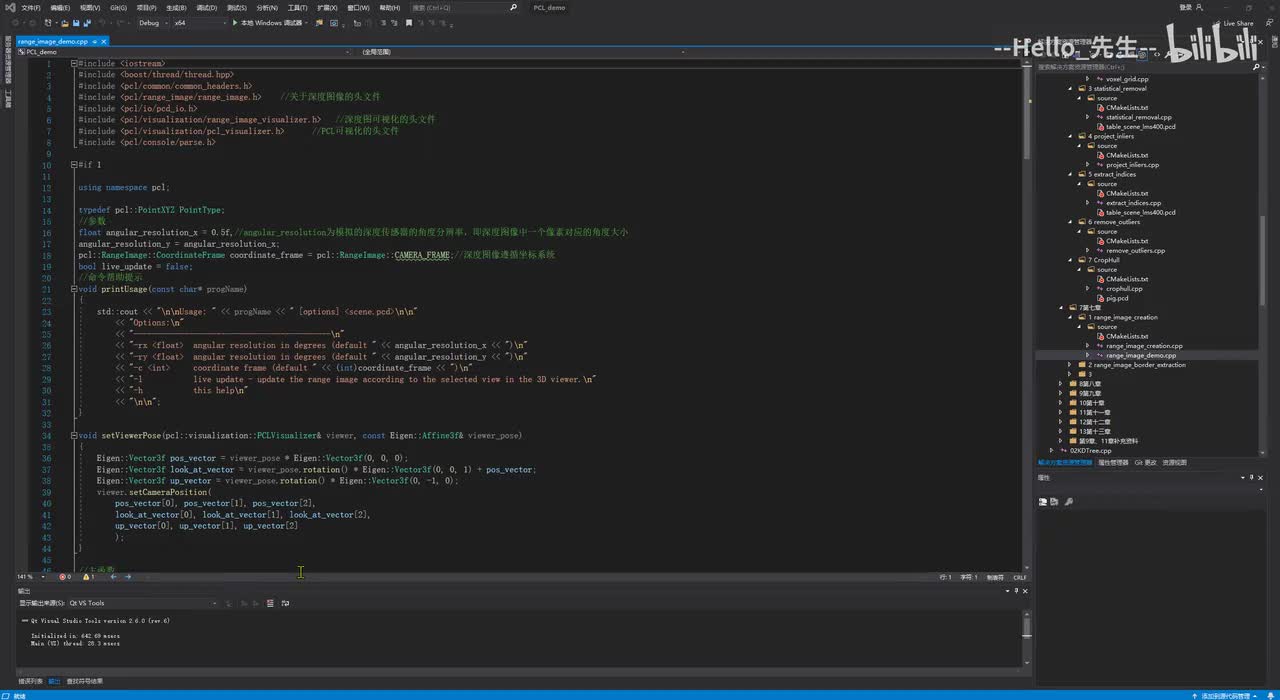The image size is (1280, 700).
Task: Click the magnifier icon in Solution Explorer search
Action: [1257, 67]
